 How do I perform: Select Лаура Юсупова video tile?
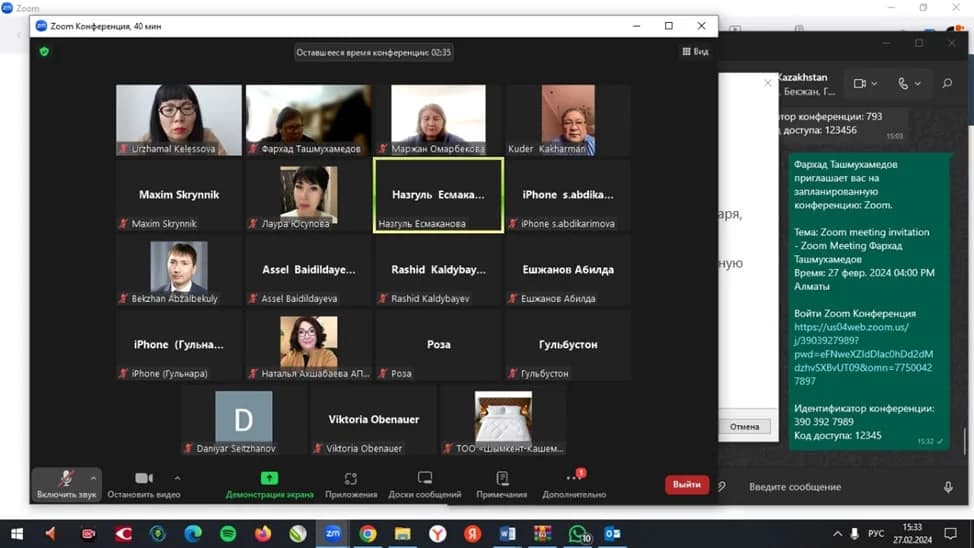point(309,195)
